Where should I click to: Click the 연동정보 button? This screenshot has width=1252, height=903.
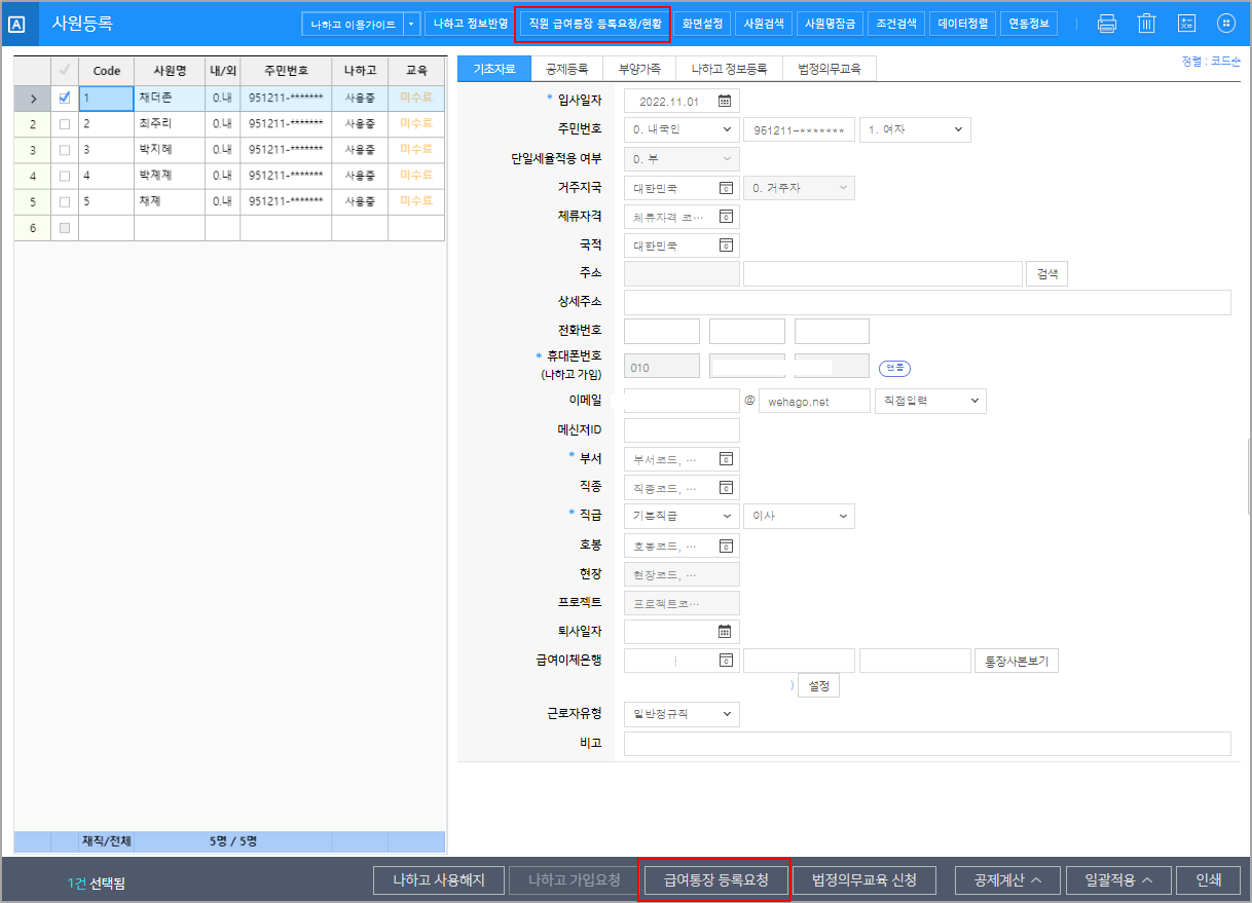pos(1029,24)
